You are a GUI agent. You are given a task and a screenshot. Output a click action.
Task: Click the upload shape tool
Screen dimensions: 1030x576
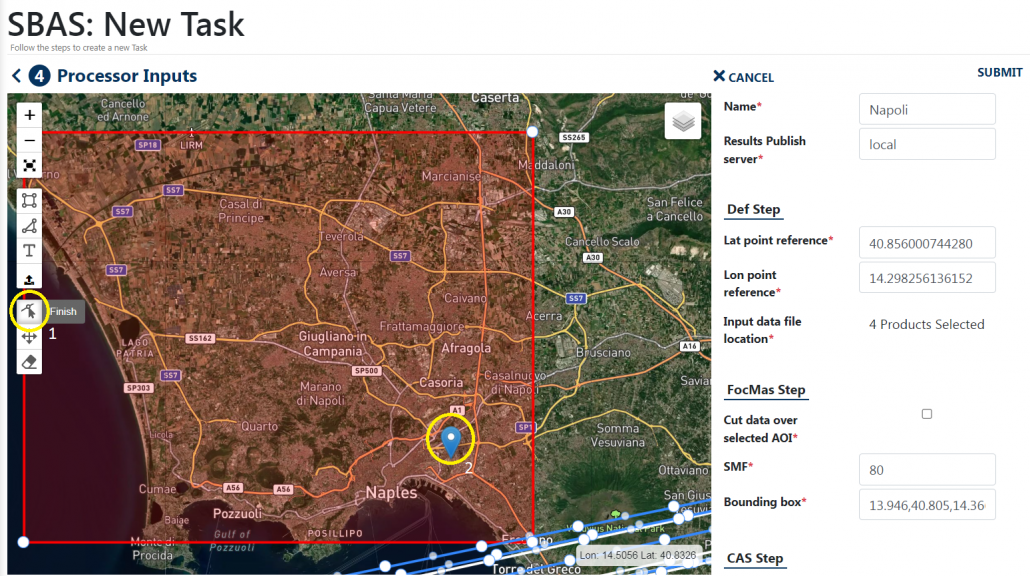coord(29,277)
